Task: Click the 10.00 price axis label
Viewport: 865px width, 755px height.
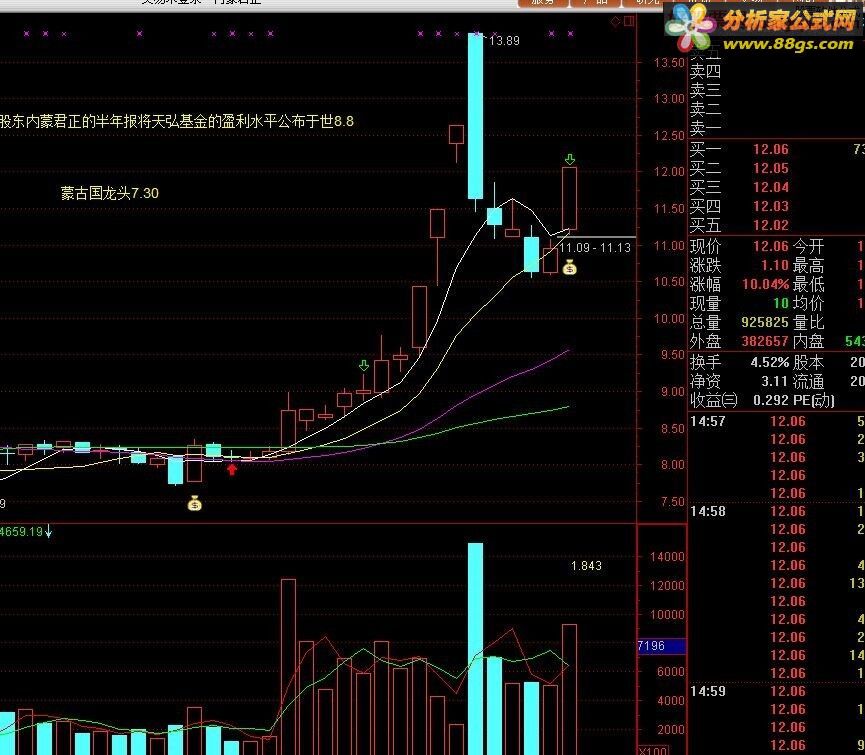Action: (x=669, y=319)
